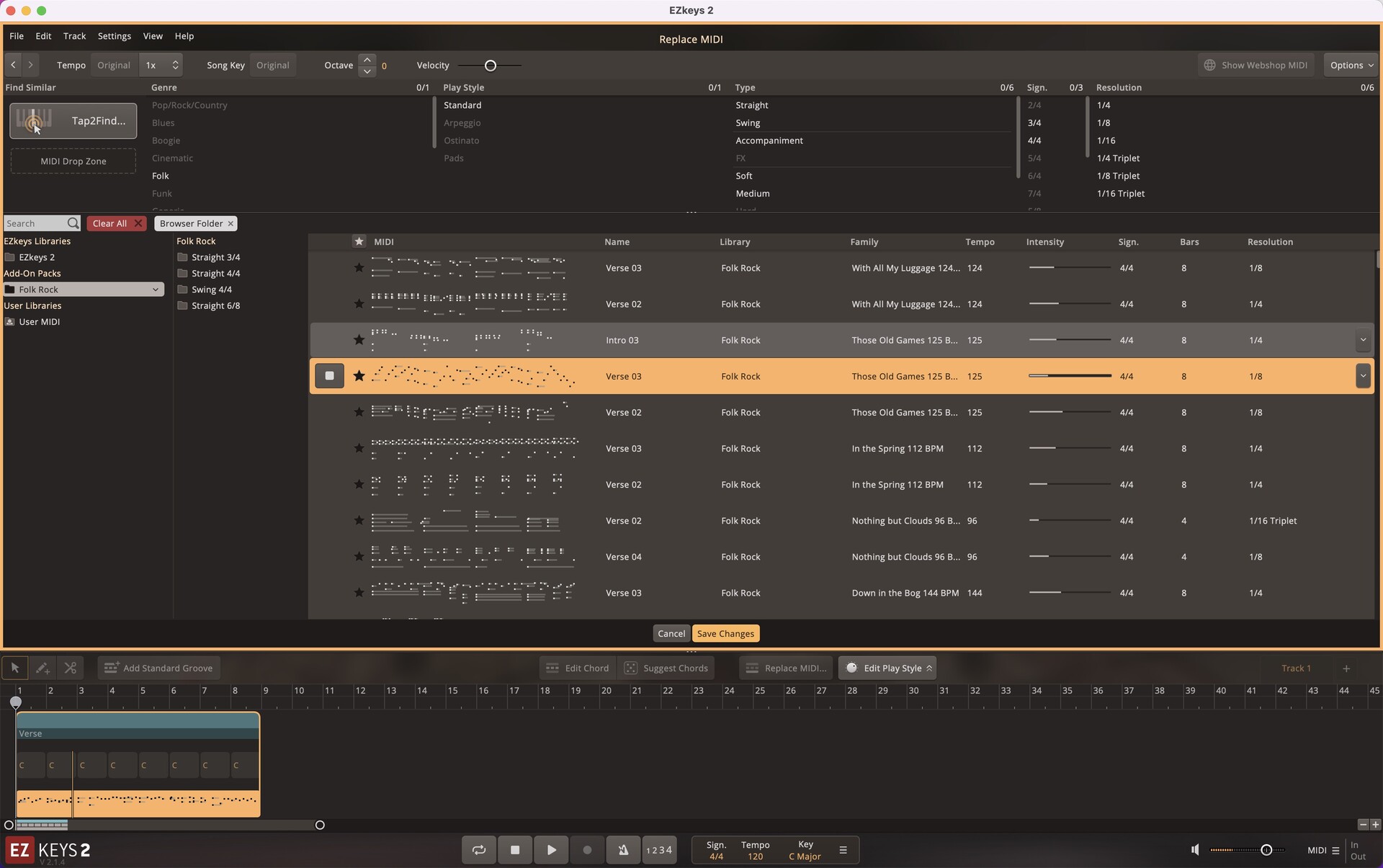The height and width of the screenshot is (868, 1383).
Task: Adjust the Velocity slider knob
Action: (491, 66)
